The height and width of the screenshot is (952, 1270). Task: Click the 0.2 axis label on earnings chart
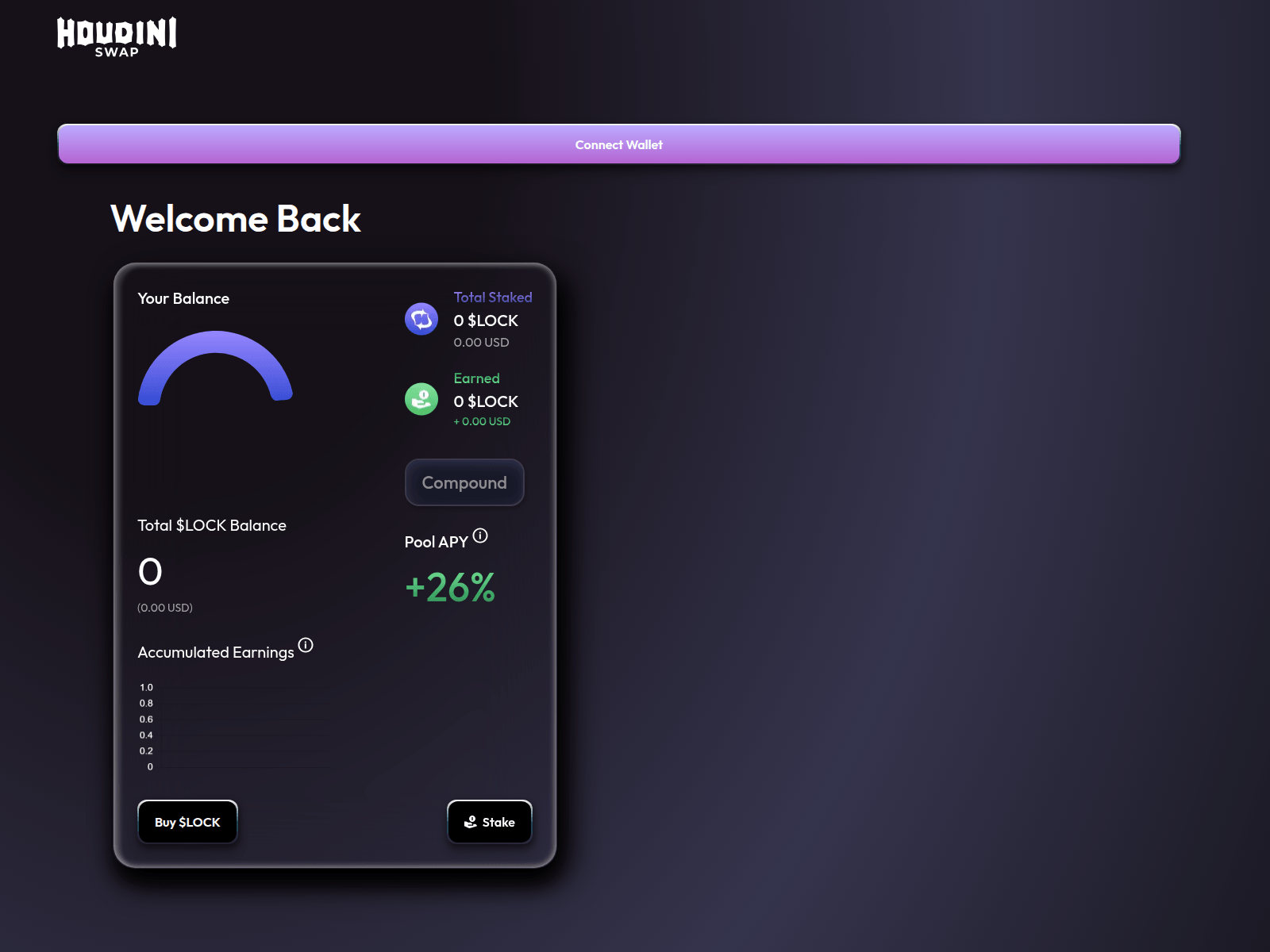(x=146, y=751)
